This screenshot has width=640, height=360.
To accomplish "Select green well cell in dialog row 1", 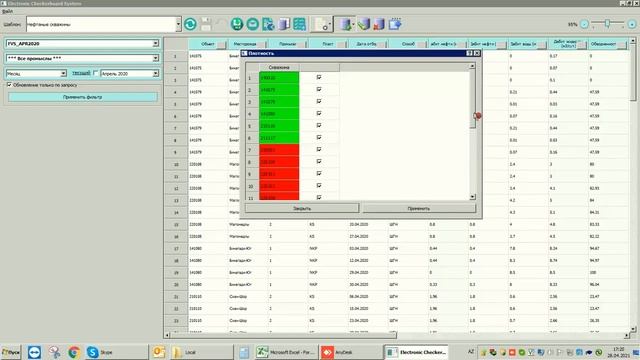I will [279, 78].
